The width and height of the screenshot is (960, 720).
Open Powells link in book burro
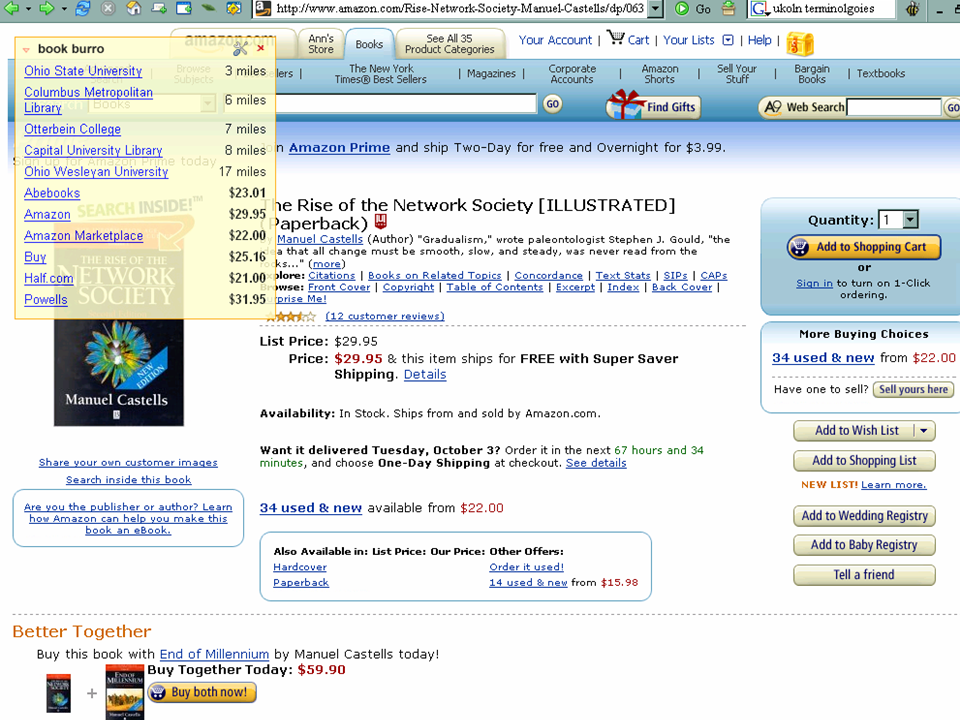46,299
